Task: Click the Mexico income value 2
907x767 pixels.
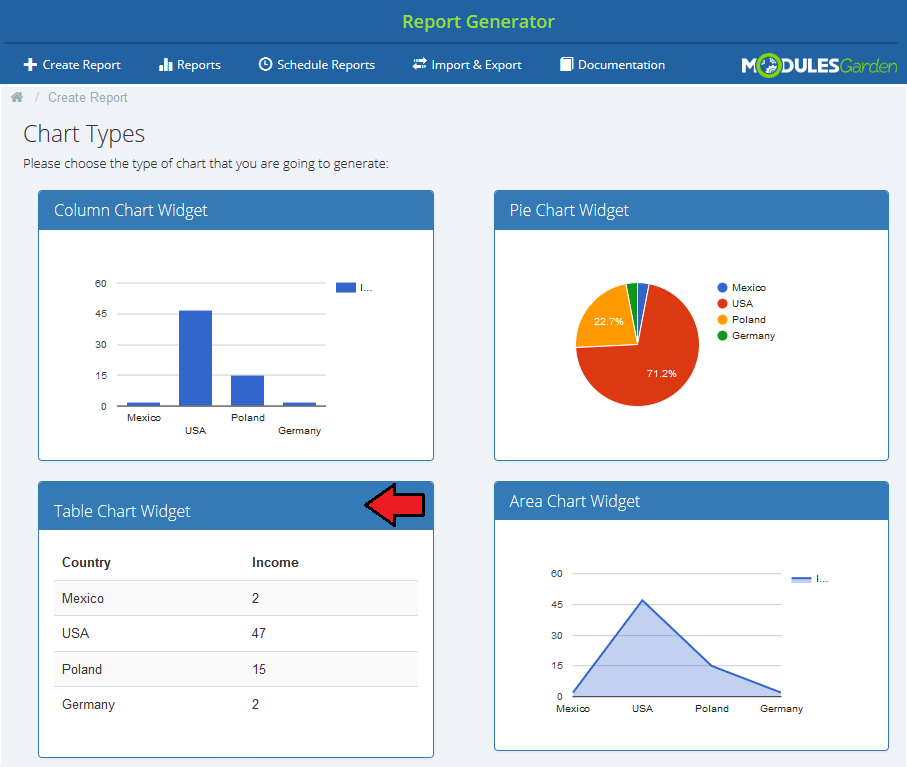Action: (255, 598)
